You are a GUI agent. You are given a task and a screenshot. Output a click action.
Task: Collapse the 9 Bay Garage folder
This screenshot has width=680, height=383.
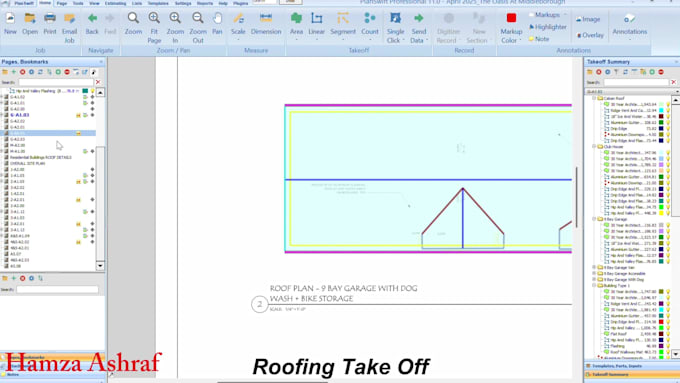(594, 219)
